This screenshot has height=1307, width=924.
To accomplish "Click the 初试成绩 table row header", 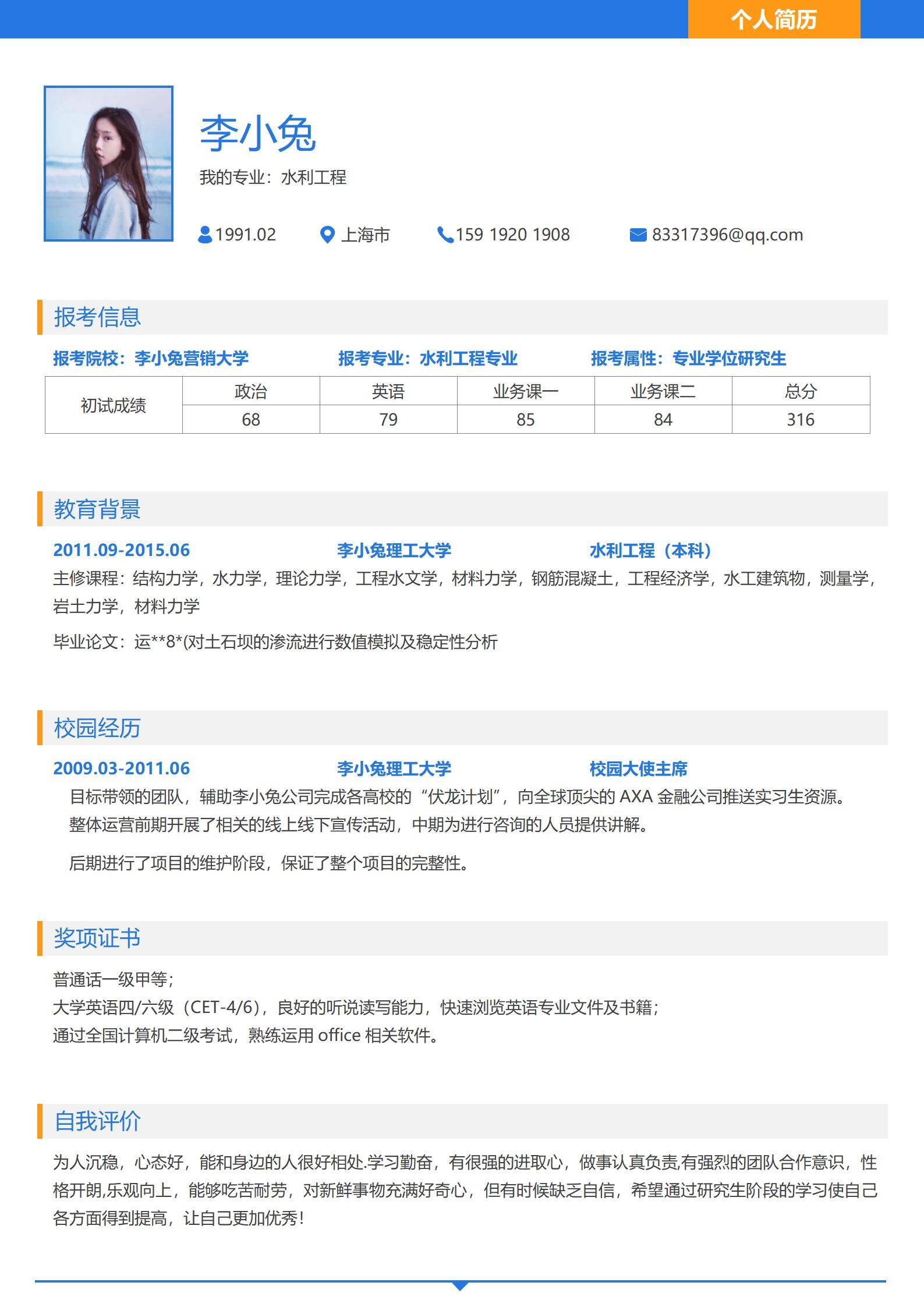I will point(114,405).
